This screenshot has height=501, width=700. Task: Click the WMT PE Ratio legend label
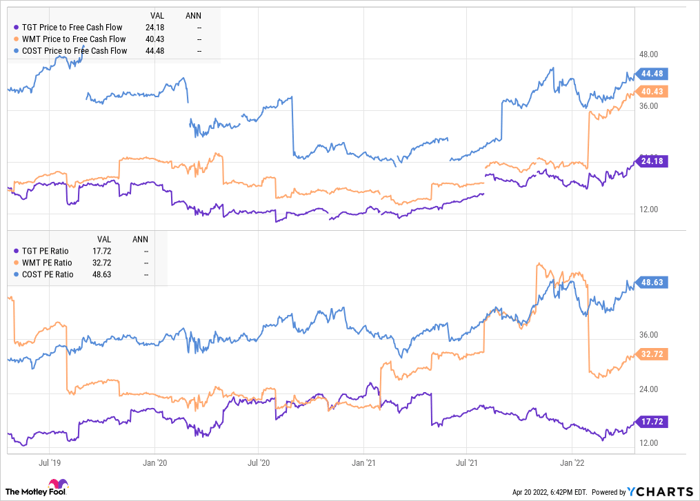(x=46, y=262)
